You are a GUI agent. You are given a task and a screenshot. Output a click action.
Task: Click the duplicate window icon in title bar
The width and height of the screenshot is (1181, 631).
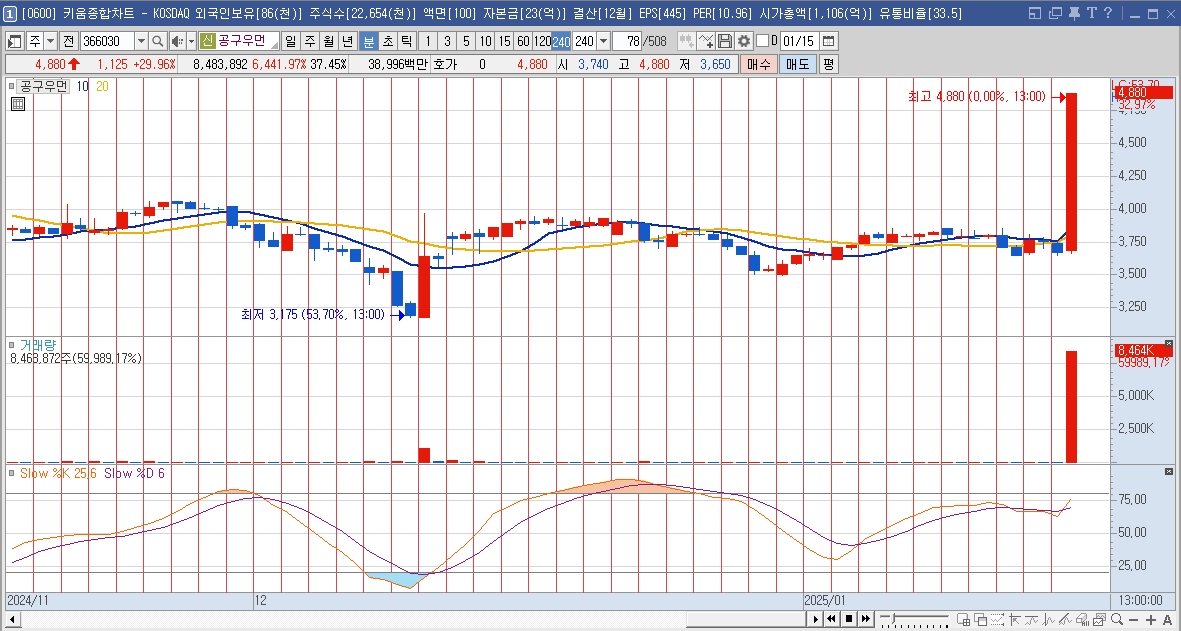pos(1055,13)
